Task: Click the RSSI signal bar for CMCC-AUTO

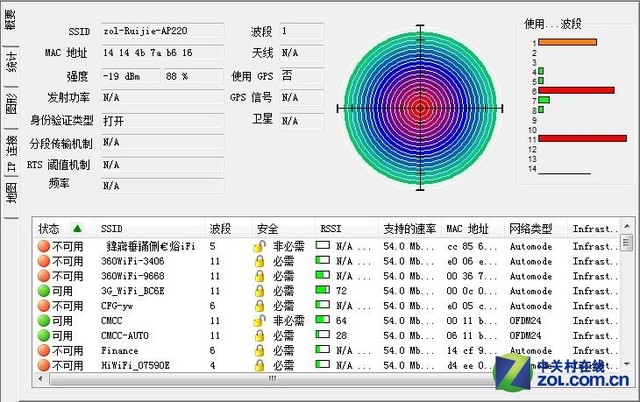Action: 322,334
